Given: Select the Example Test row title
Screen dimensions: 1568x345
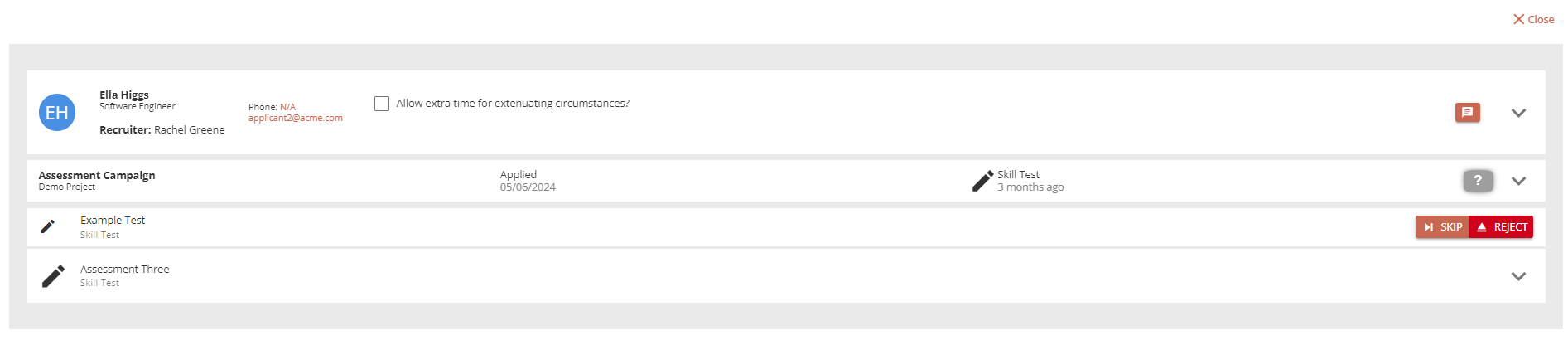Looking at the screenshot, I should [113, 221].
